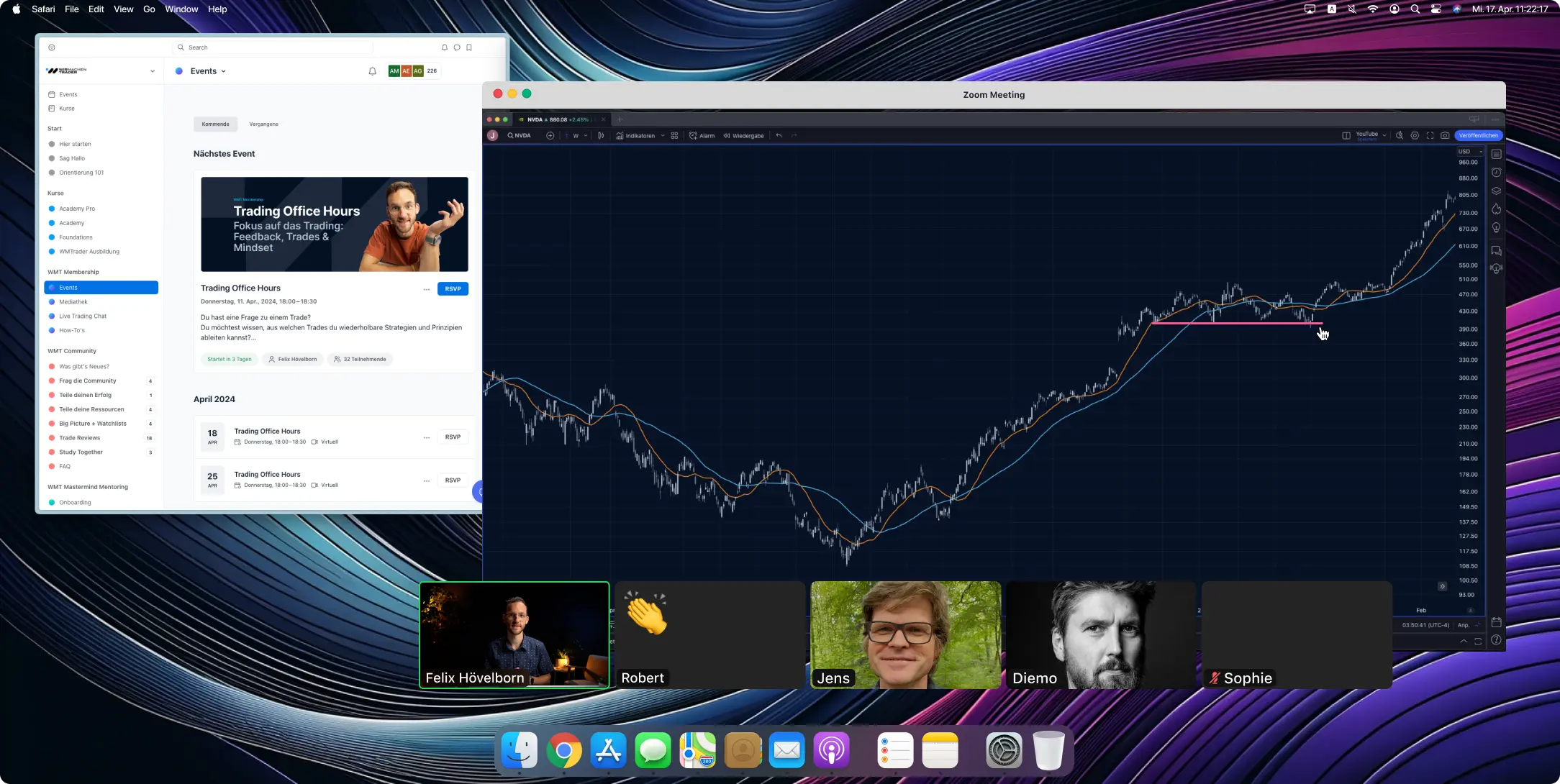
Task: Open the hotlists flame icon in the right sidebar
Action: pos(1497,209)
